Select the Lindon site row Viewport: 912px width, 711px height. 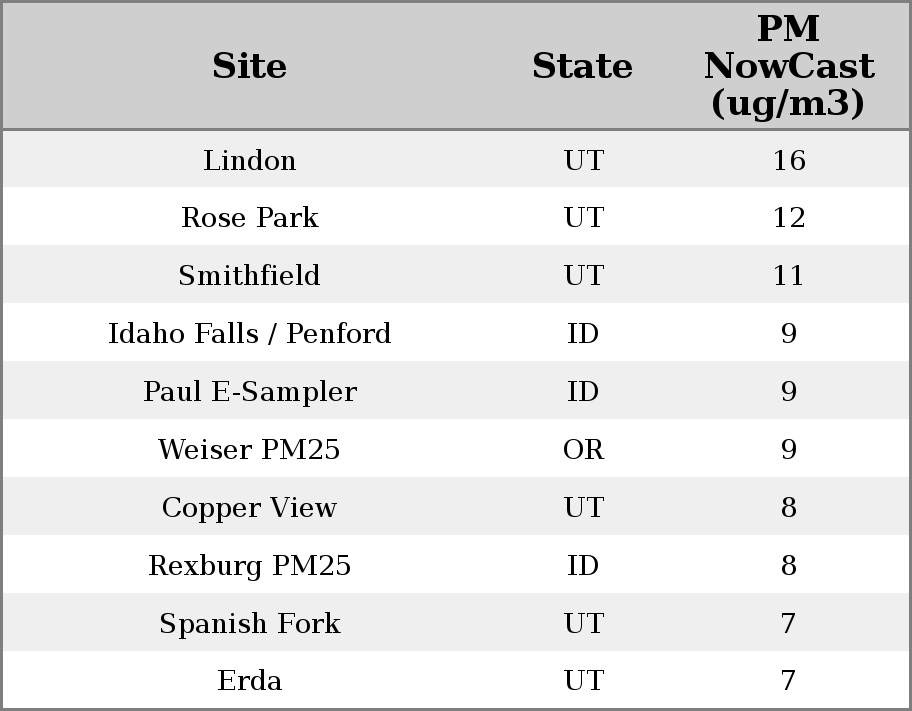[249, 160]
